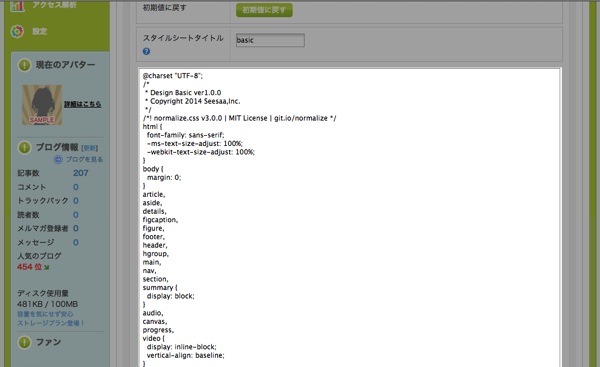Select the 設定 menu item

tap(40, 31)
